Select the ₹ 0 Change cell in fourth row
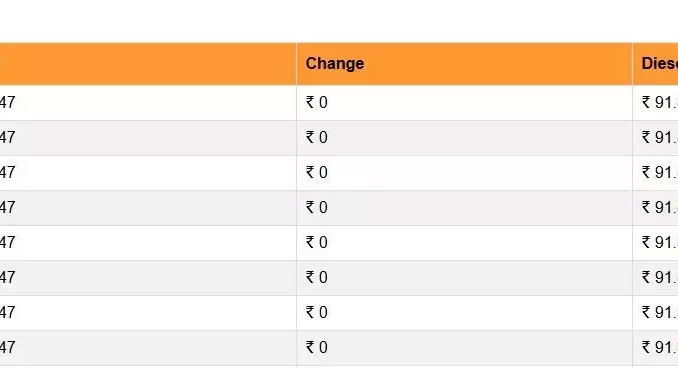 tap(464, 208)
